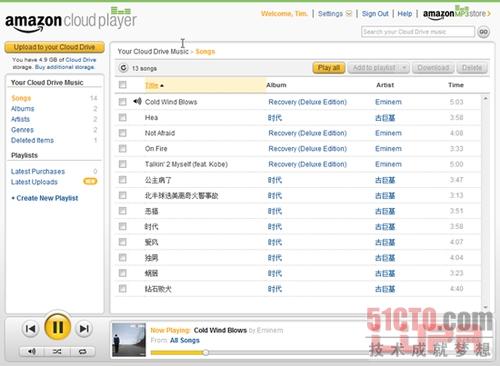Open the Settings dropdown
The image size is (500, 366).
[335, 14]
